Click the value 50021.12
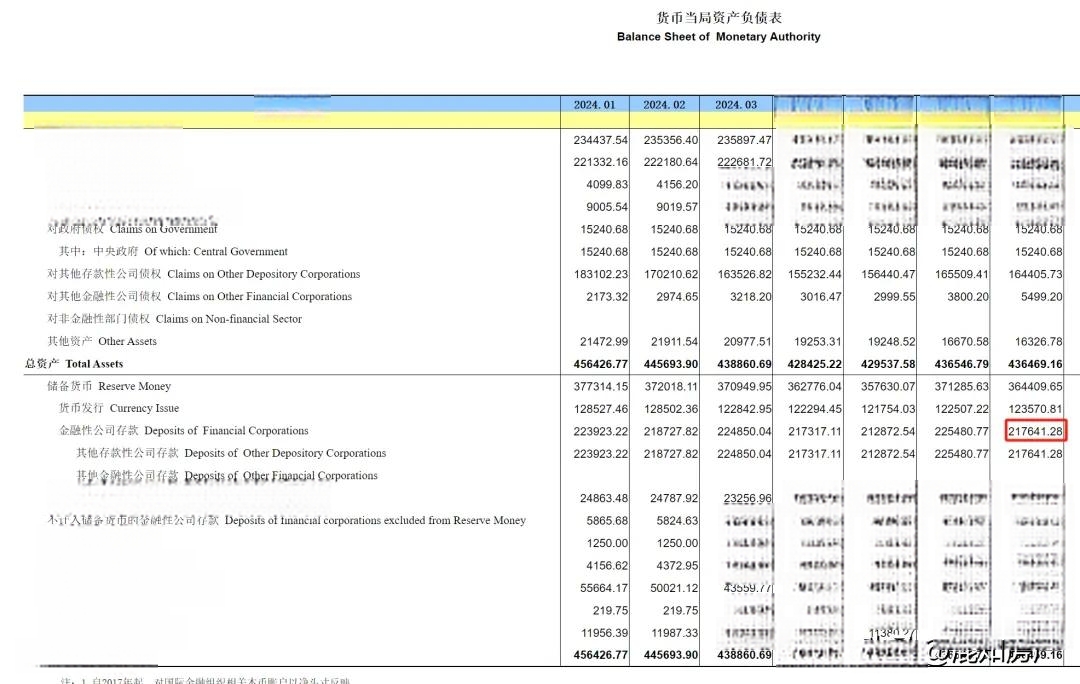This screenshot has height=684, width=1080. [674, 588]
